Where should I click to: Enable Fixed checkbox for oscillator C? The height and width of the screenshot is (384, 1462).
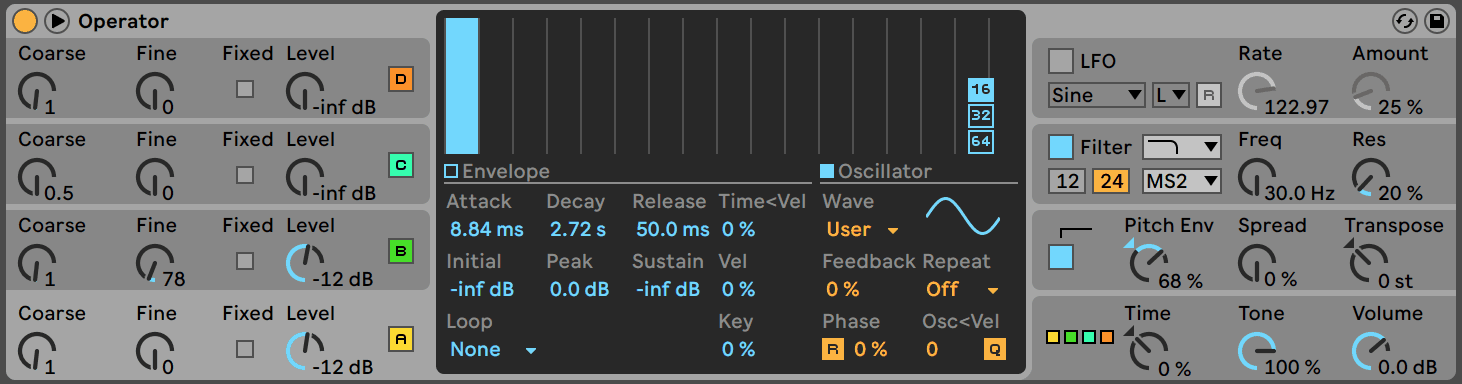coord(244,175)
